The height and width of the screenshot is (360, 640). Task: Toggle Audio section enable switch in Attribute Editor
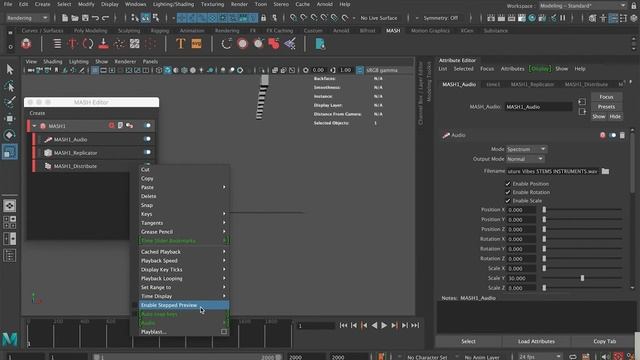pos(613,135)
